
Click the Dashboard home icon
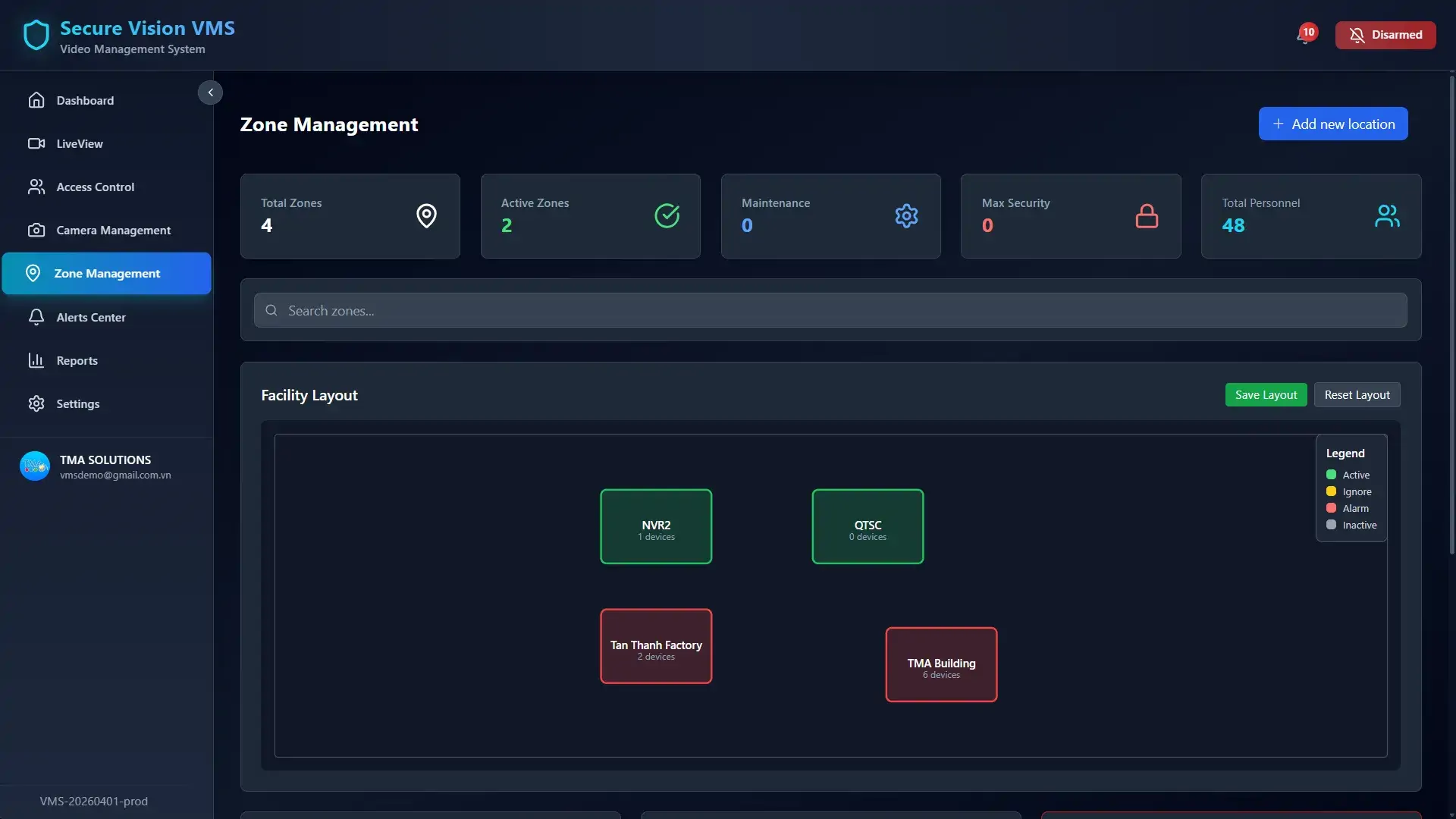(x=36, y=100)
